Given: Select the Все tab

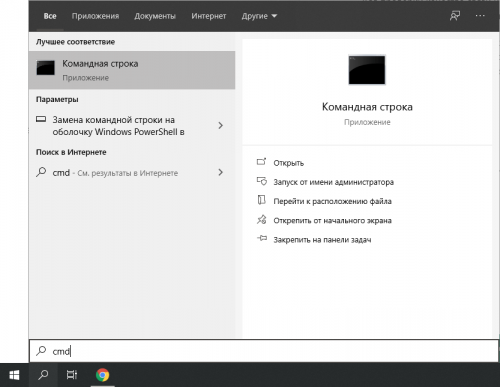Looking at the screenshot, I should point(50,16).
